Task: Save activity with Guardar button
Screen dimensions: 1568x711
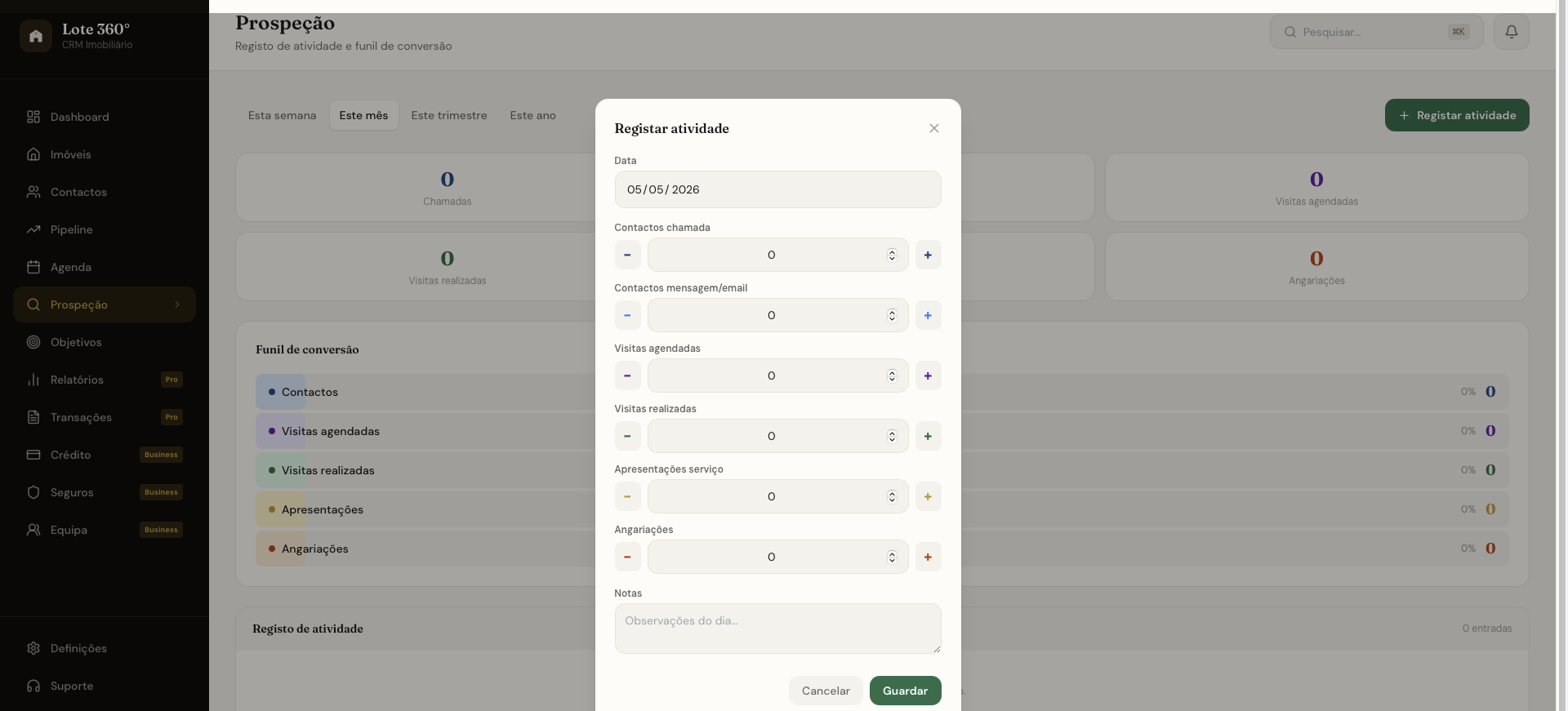Action: (905, 691)
